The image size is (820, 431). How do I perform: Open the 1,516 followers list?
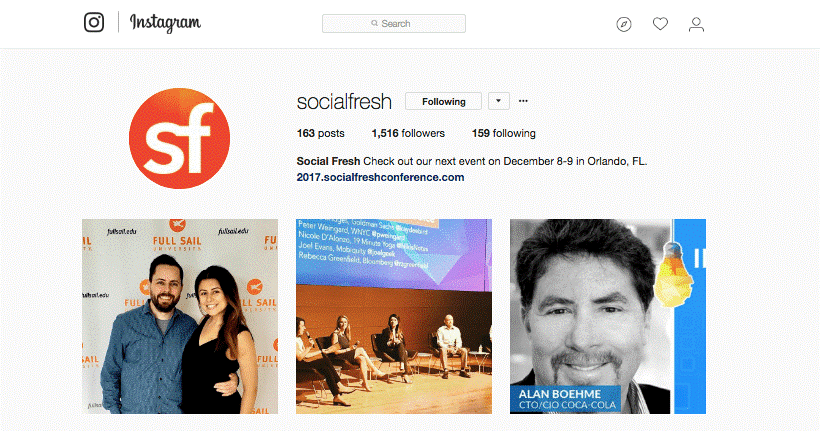(x=408, y=133)
